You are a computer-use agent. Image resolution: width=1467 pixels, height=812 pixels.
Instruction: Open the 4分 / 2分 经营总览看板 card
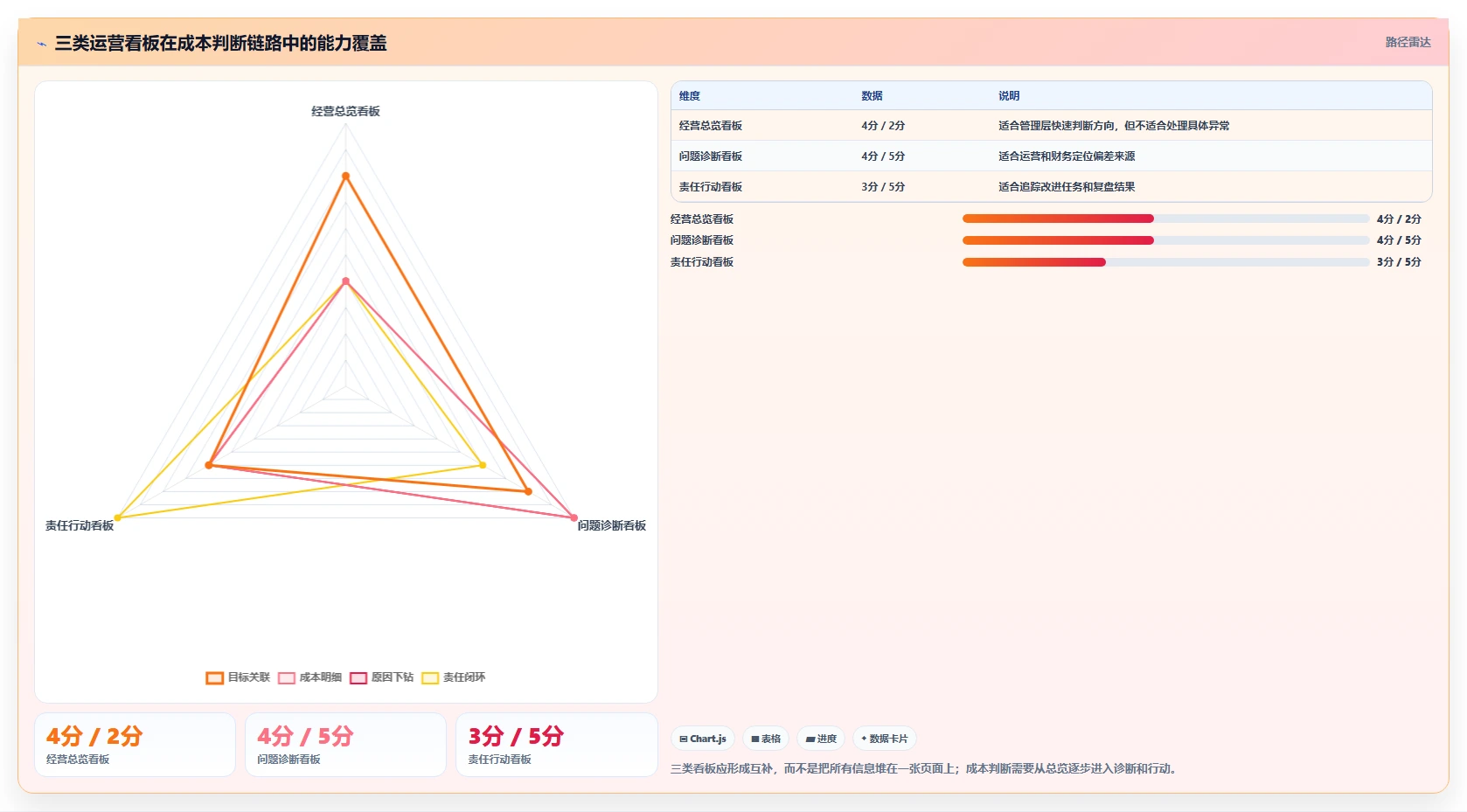135,745
